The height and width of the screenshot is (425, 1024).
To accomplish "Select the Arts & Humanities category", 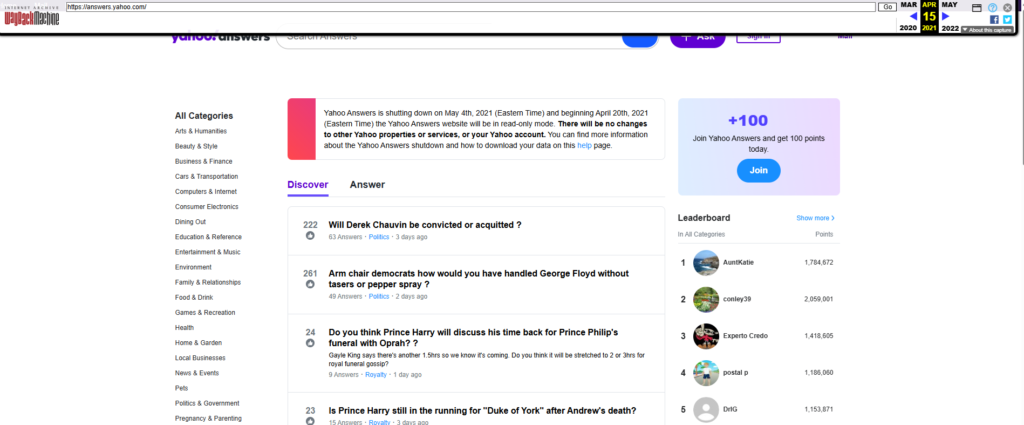I will (200, 131).
